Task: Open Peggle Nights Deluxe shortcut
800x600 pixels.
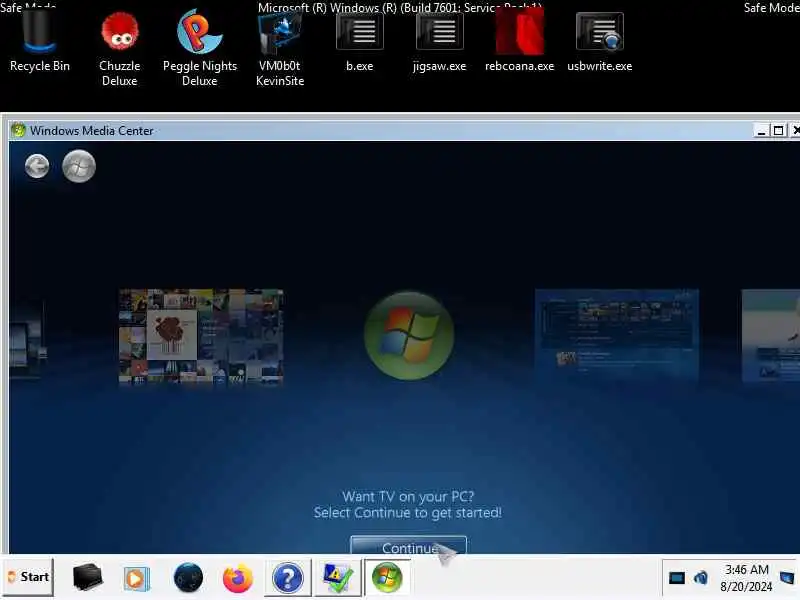Action: [x=199, y=49]
